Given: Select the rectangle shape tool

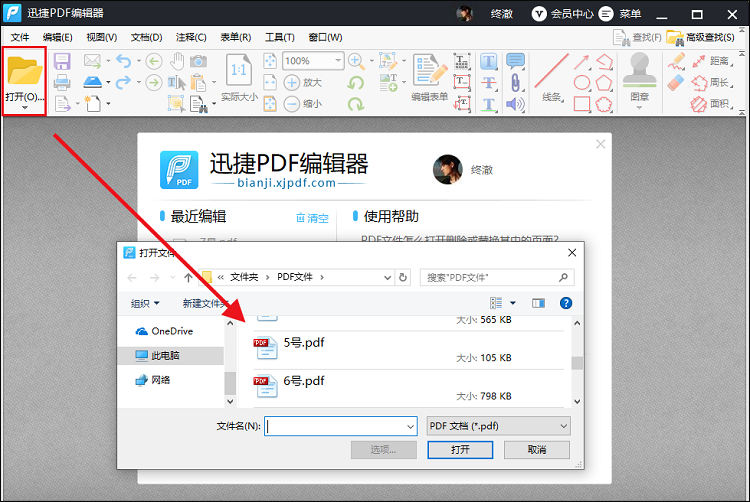Looking at the screenshot, I should click(x=582, y=104).
